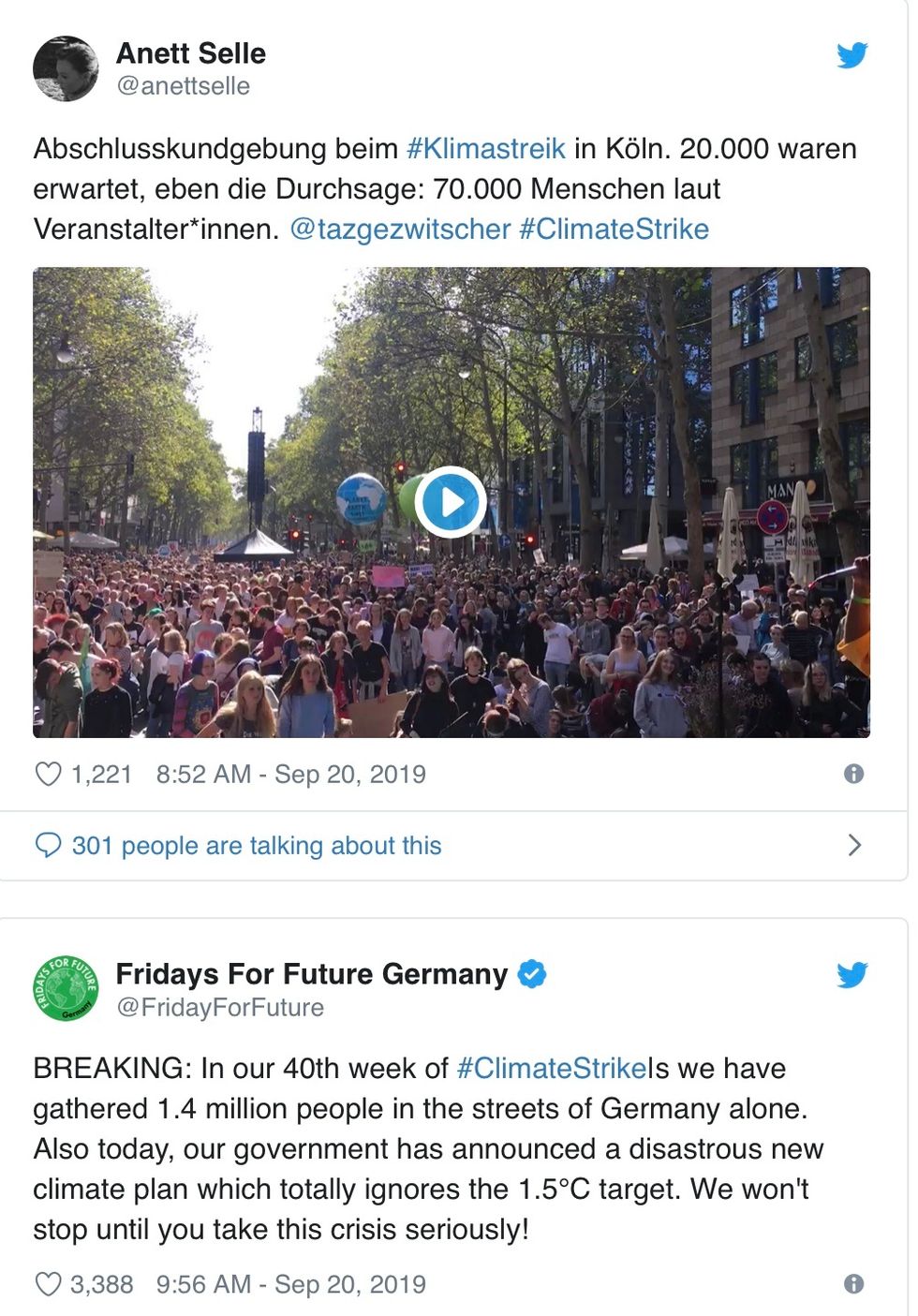
Task: Click the verified badge next to Fridays For Future
Action: [532, 974]
